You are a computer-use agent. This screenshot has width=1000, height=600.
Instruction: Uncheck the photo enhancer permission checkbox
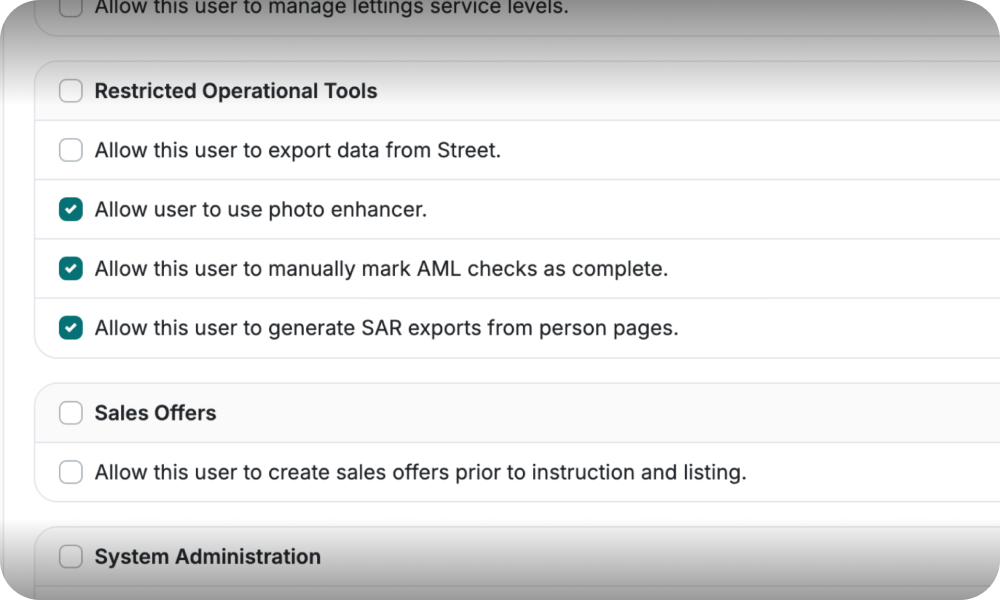pyautogui.click(x=71, y=210)
